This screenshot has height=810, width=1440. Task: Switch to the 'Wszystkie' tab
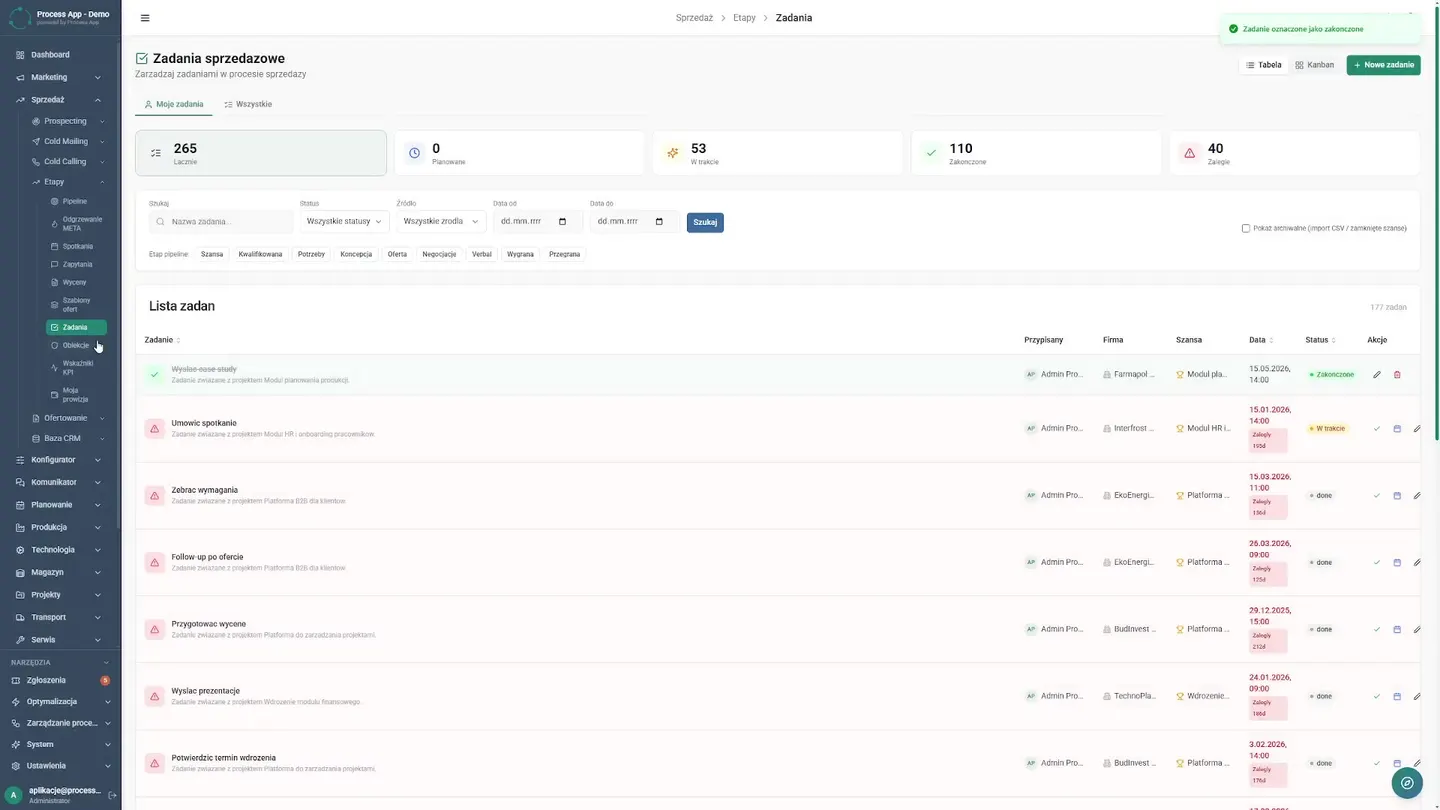click(248, 104)
